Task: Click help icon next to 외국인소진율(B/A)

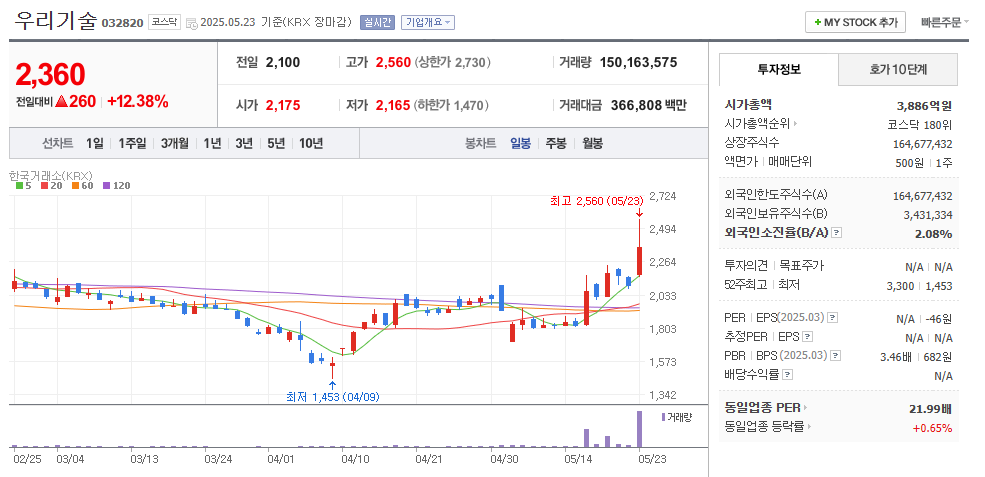Action: pyautogui.click(x=836, y=233)
